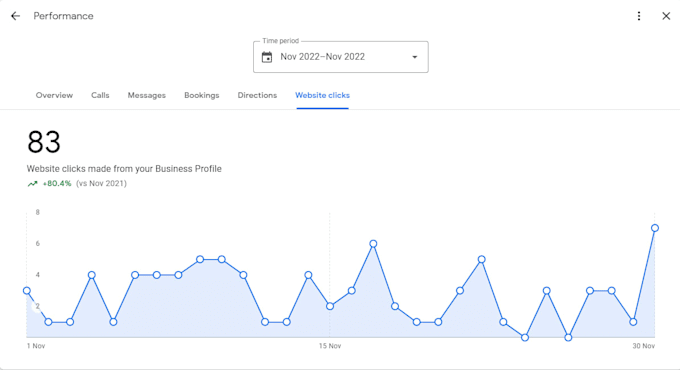Viewport: 680px width, 370px height.
Task: Click the data point at 15 Nov
Action: point(330,306)
